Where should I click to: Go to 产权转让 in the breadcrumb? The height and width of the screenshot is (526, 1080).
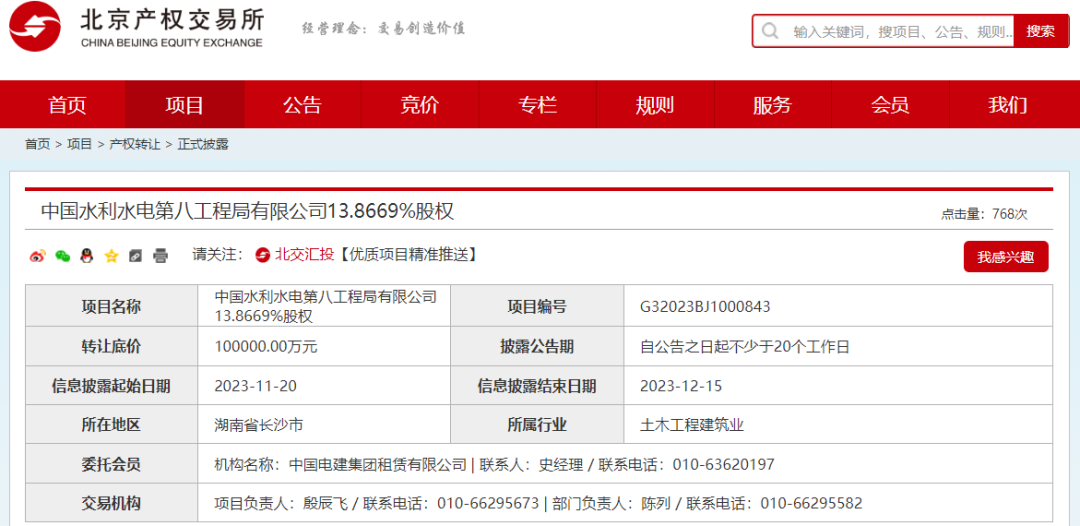(135, 144)
